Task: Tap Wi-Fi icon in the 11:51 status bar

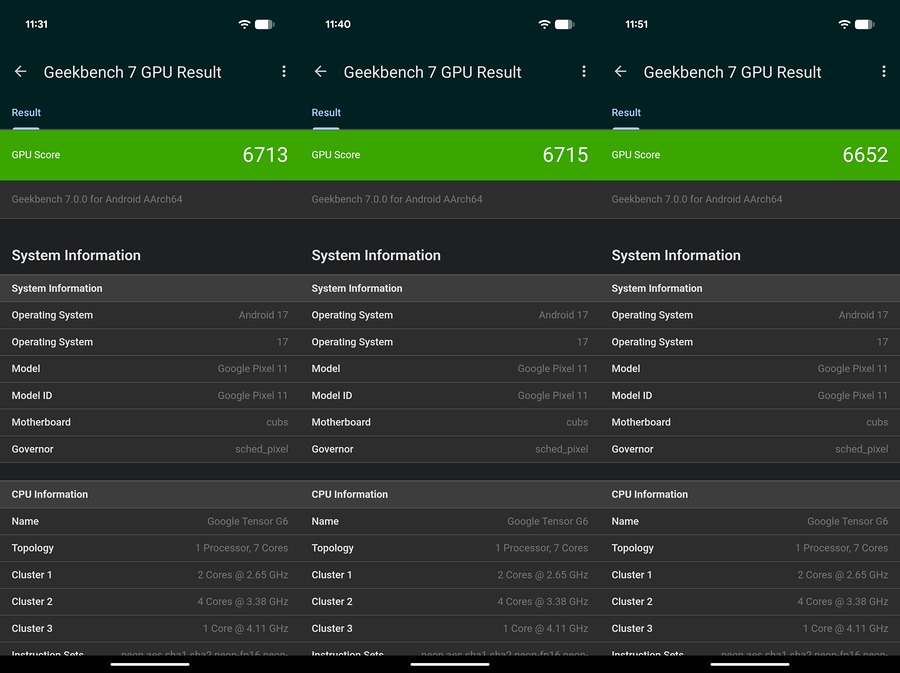Action: click(x=844, y=24)
